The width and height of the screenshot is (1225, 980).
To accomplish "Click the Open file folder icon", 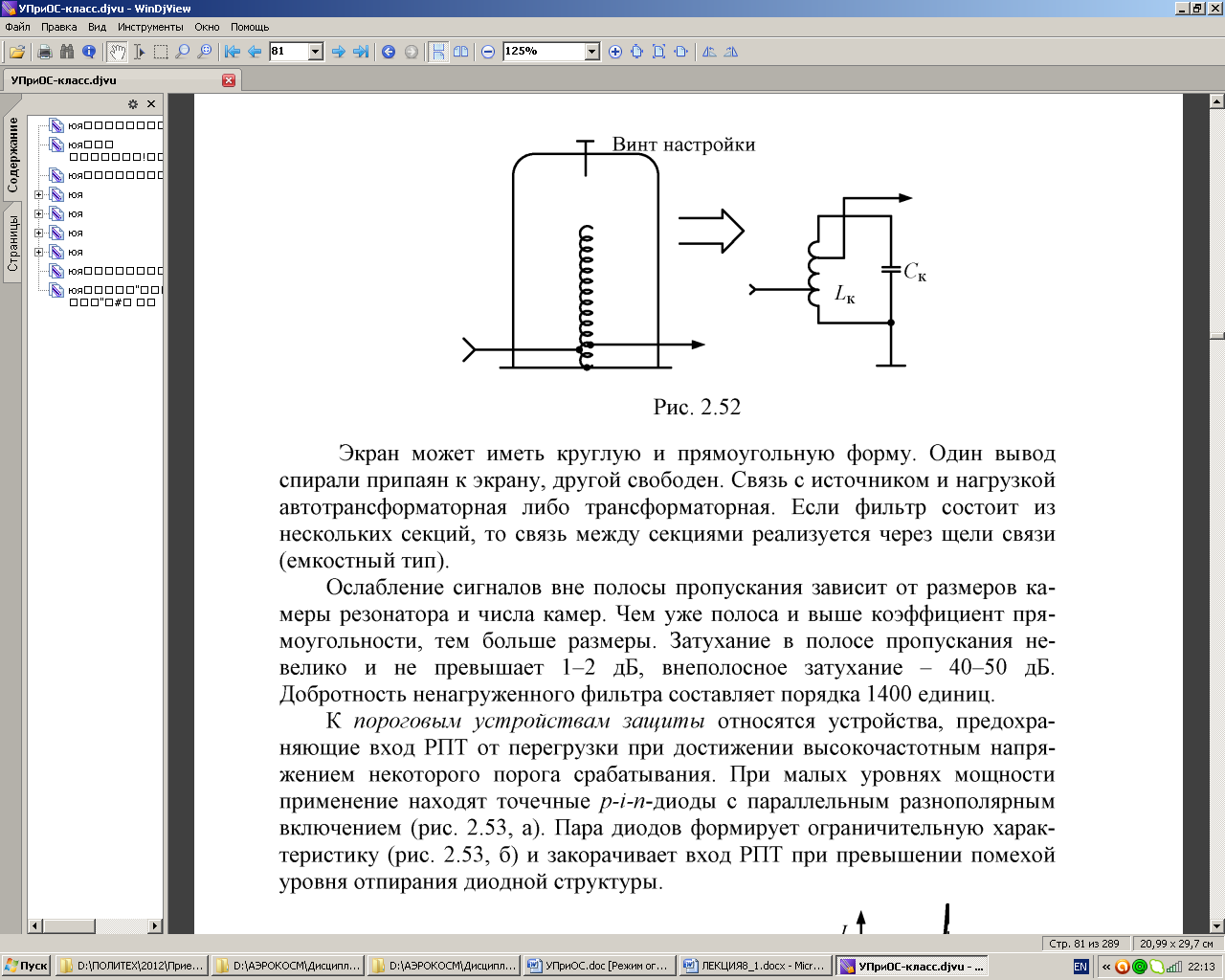I will click(x=16, y=52).
